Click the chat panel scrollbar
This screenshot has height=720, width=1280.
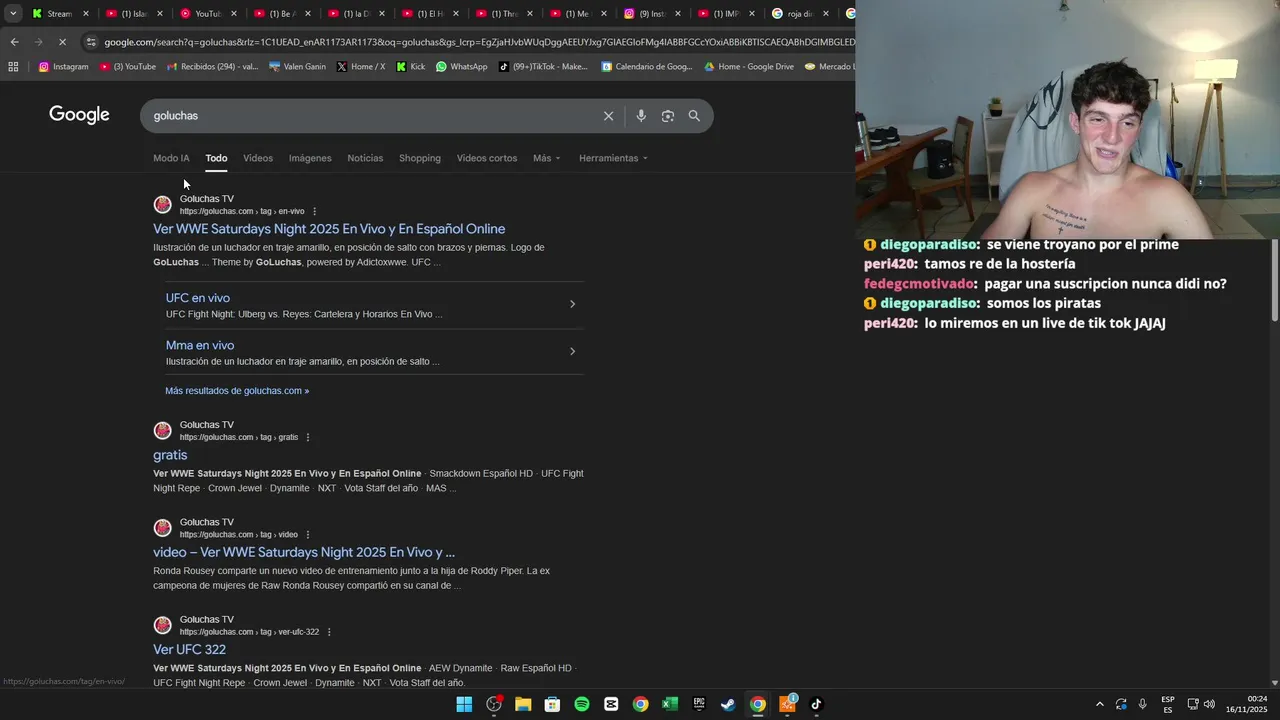click(1275, 280)
